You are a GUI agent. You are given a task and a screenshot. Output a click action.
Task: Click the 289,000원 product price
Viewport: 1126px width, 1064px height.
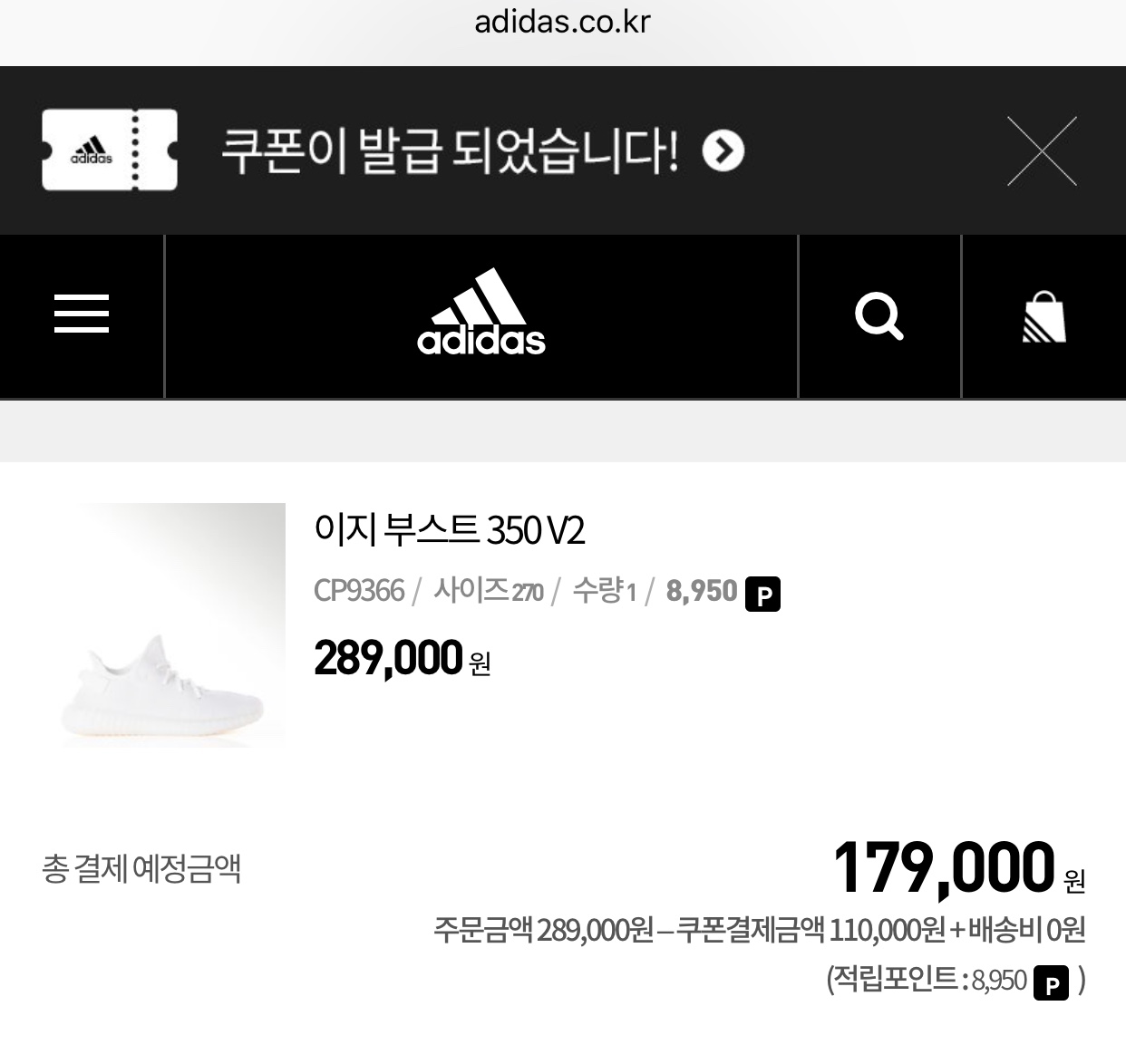tap(402, 659)
